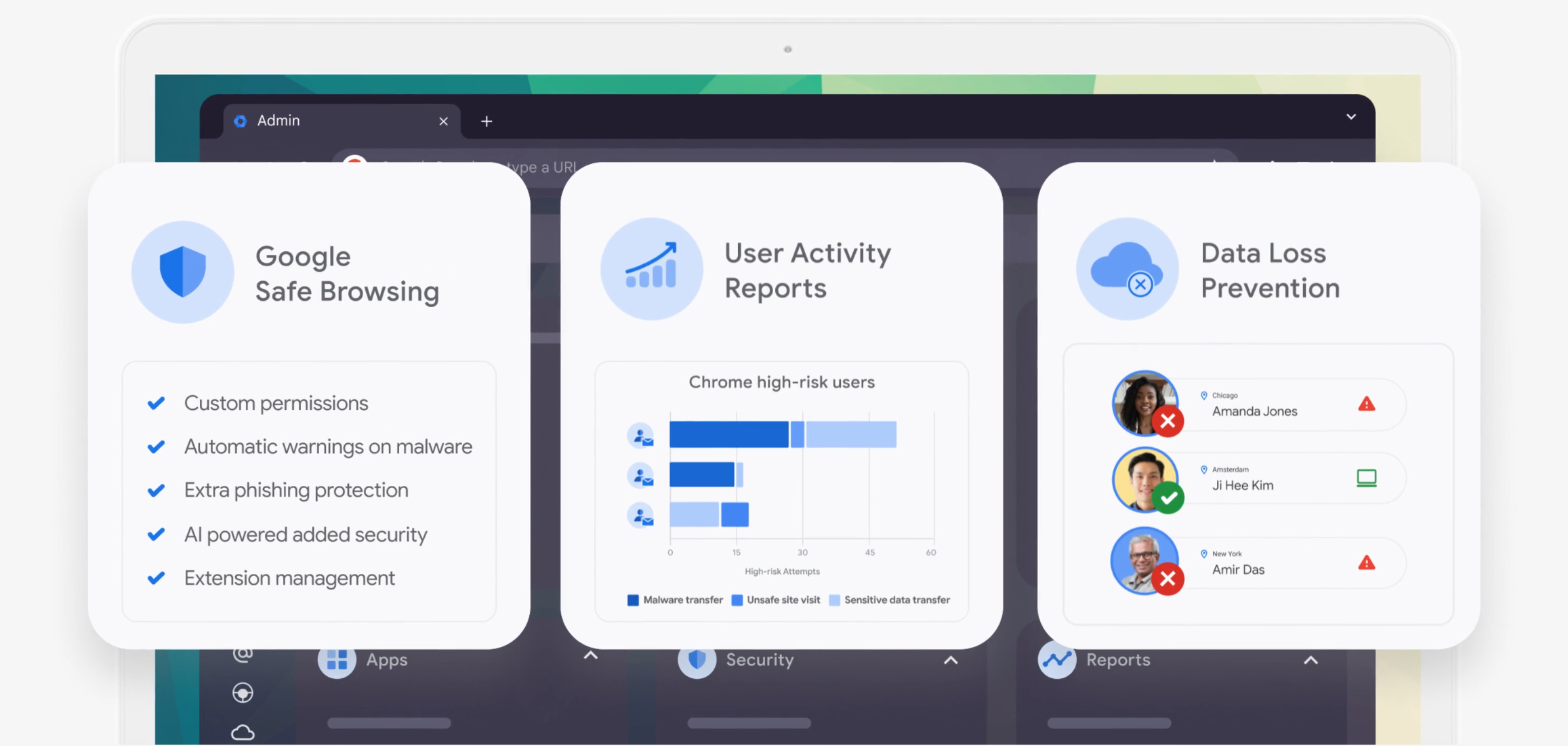Click the Chicago location pin icon
Image resolution: width=1568 pixels, height=746 pixels.
1204,396
